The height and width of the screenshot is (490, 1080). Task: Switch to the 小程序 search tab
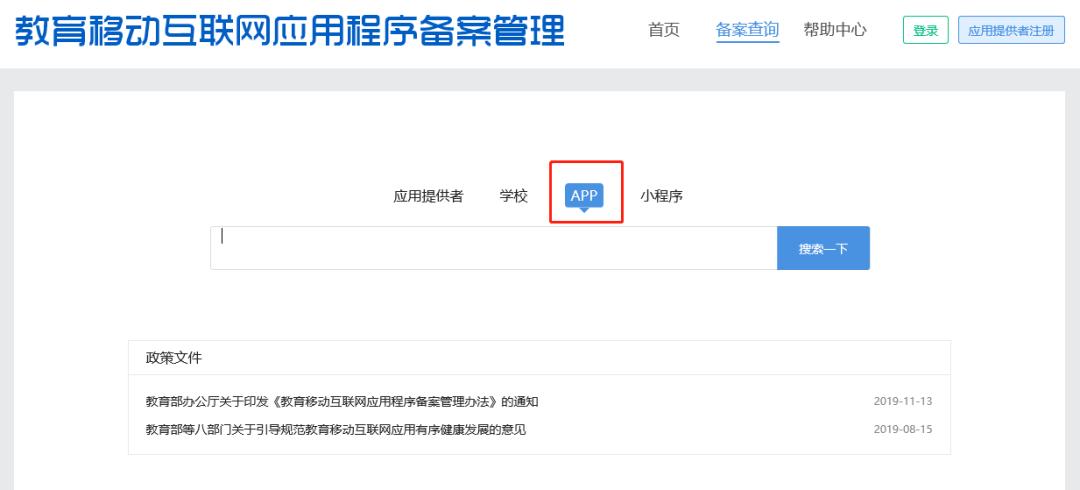pyautogui.click(x=661, y=196)
